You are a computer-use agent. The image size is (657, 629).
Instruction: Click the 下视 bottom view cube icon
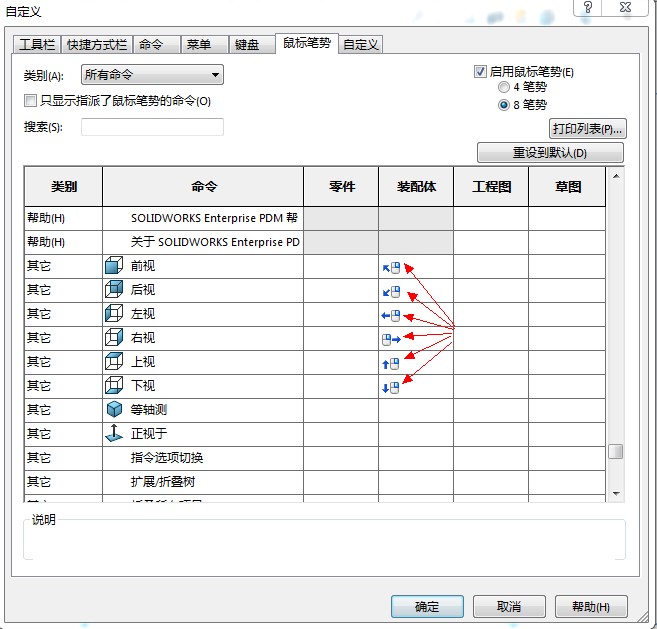pyautogui.click(x=114, y=385)
